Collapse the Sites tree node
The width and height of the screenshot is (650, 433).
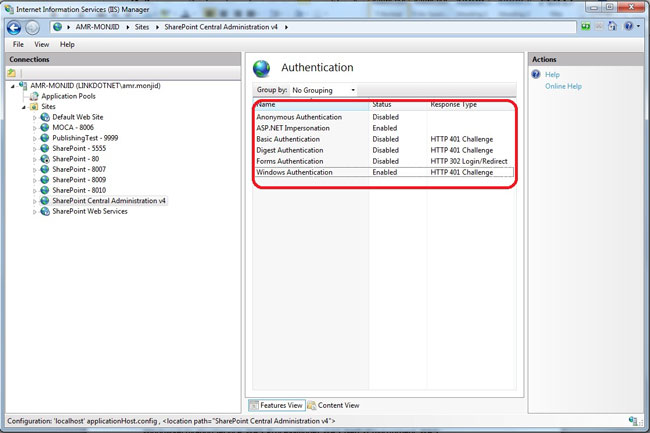coord(24,107)
